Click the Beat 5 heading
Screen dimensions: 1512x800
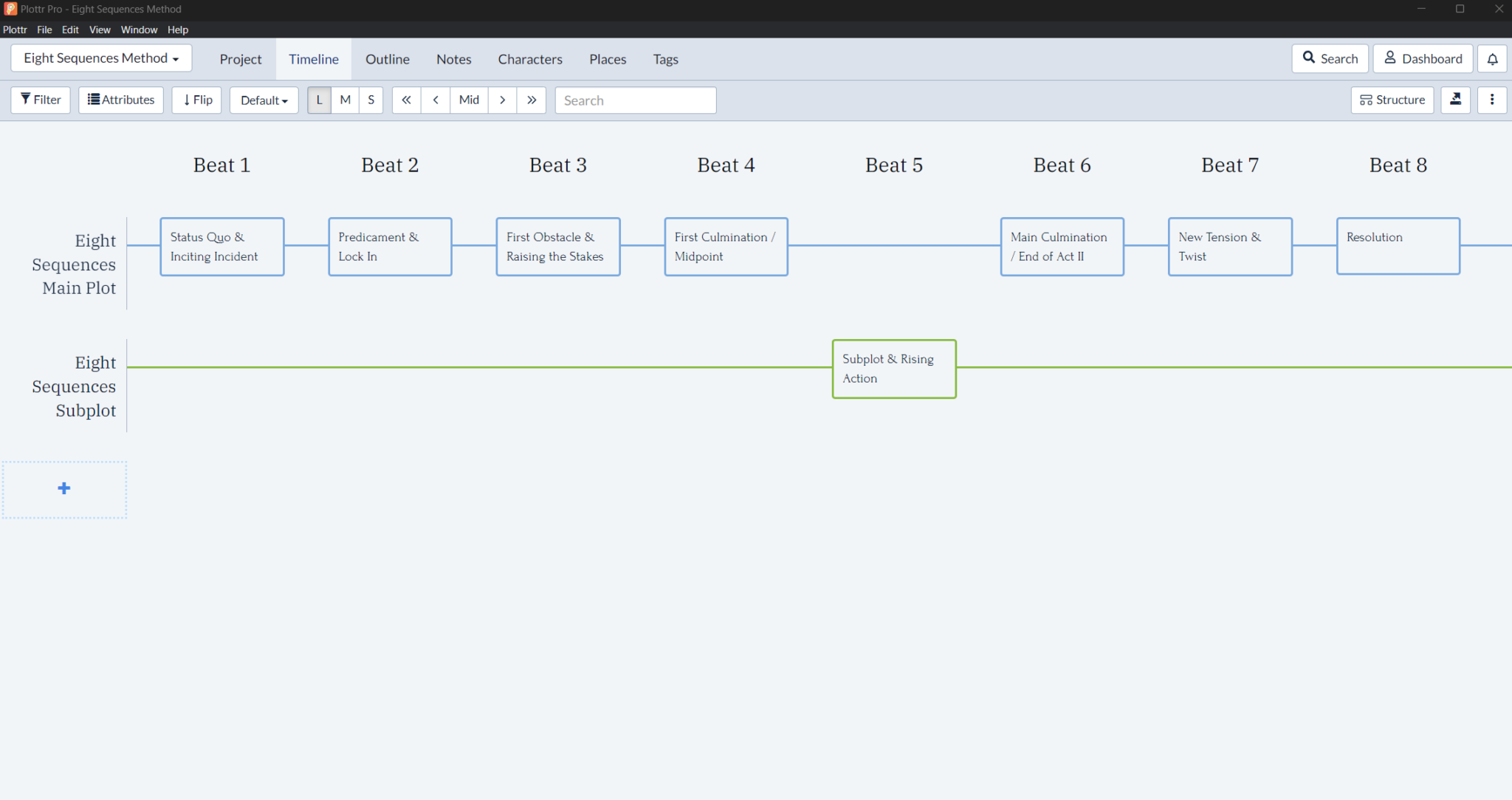tap(894, 165)
